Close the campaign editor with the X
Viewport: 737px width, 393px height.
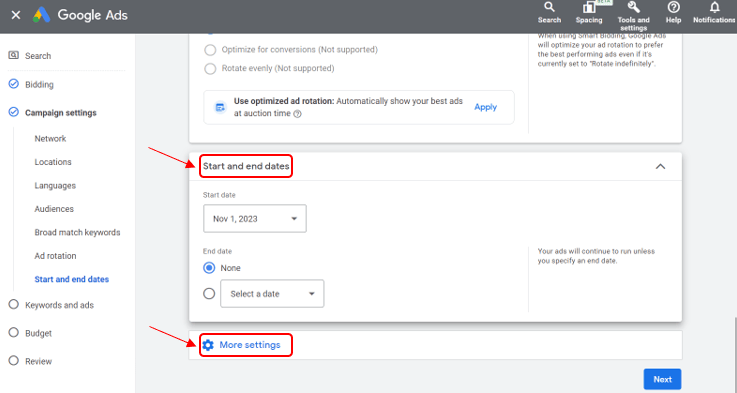[16, 15]
